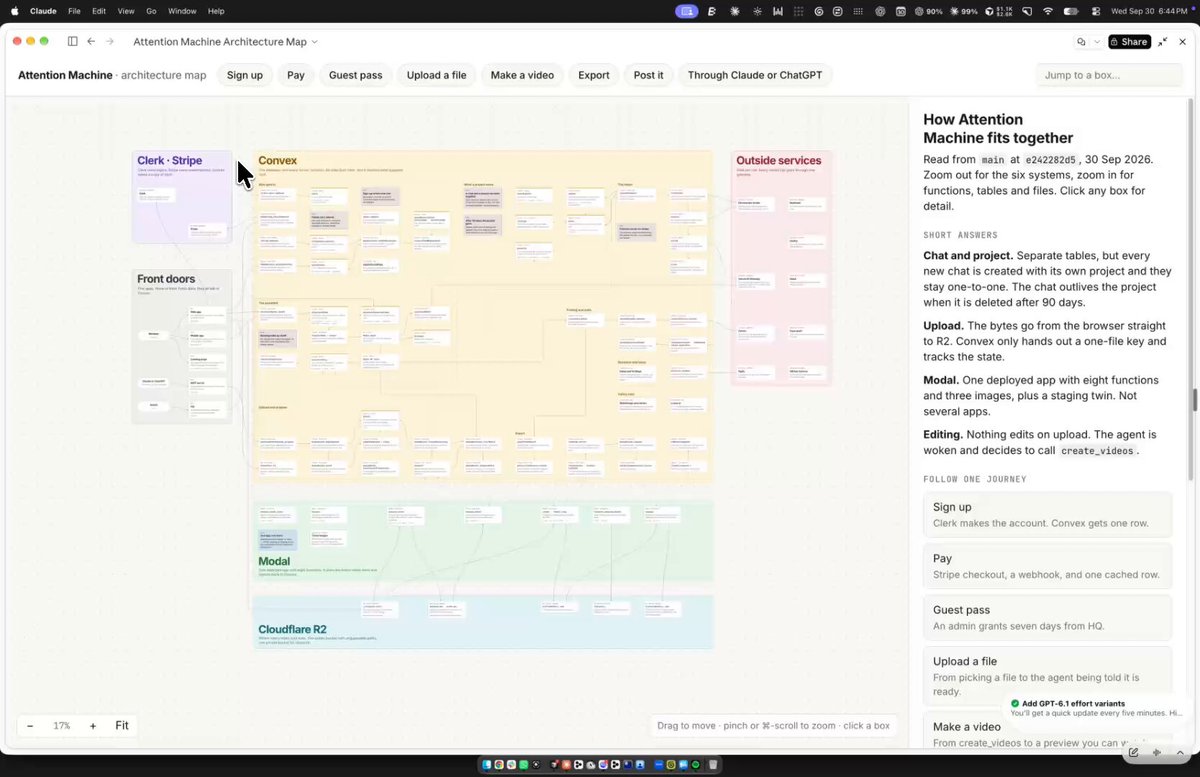Select the Pay journey pill
This screenshot has height=777, width=1200.
coord(296,75)
